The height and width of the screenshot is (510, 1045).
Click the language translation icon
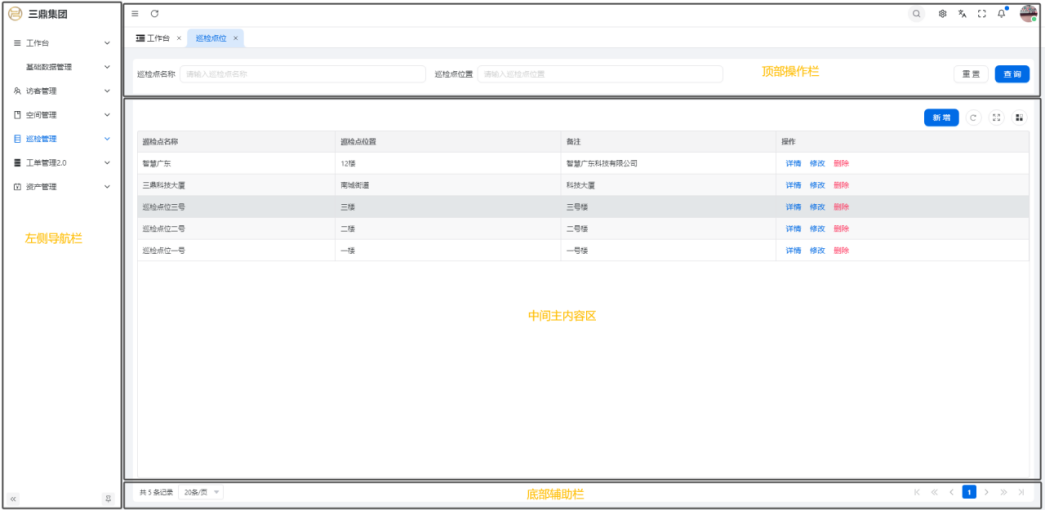pos(962,14)
